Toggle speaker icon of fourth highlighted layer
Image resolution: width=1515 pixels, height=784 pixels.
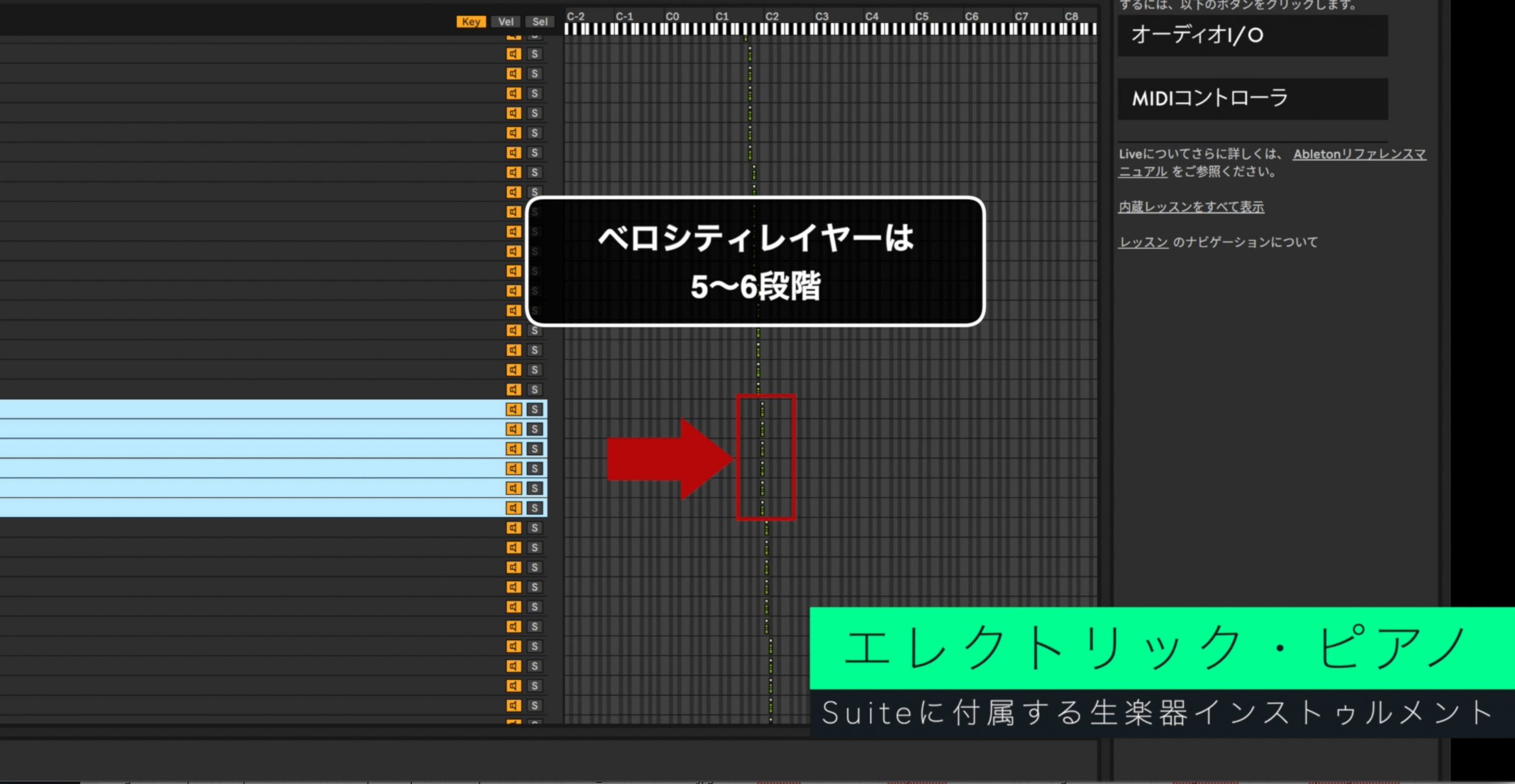[514, 469]
